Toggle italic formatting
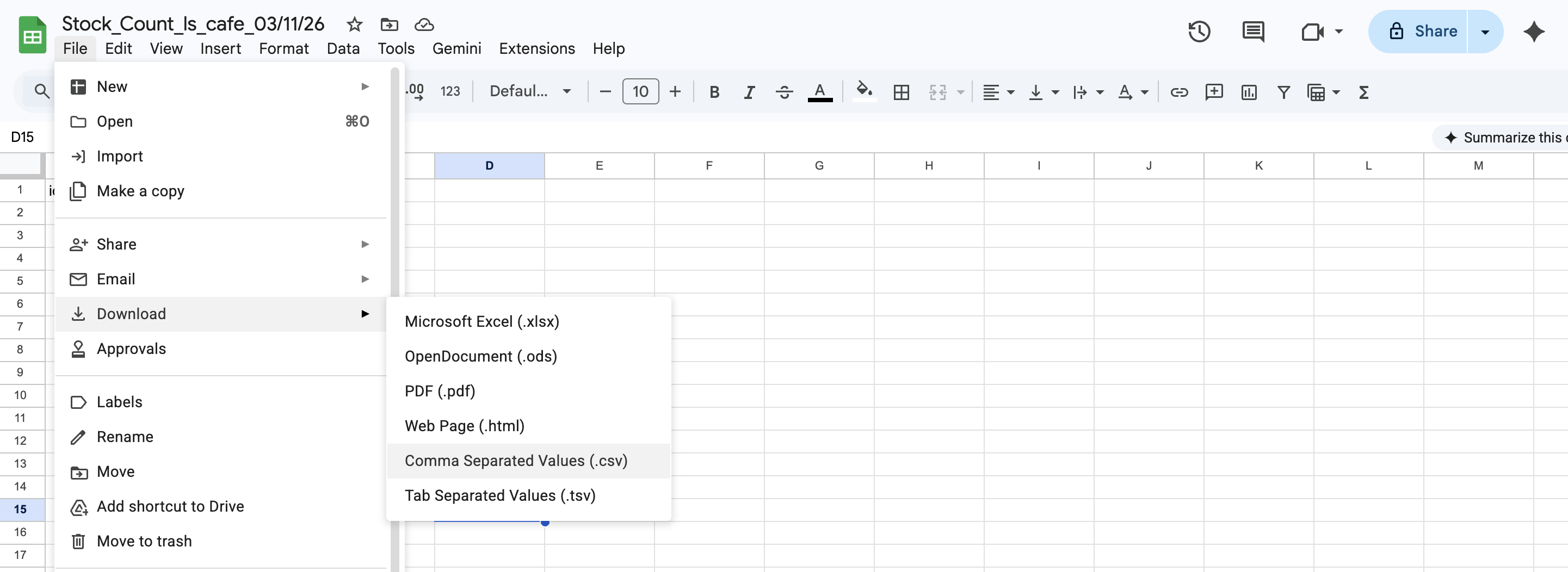Screen dimensions: 1568x572 click(749, 92)
